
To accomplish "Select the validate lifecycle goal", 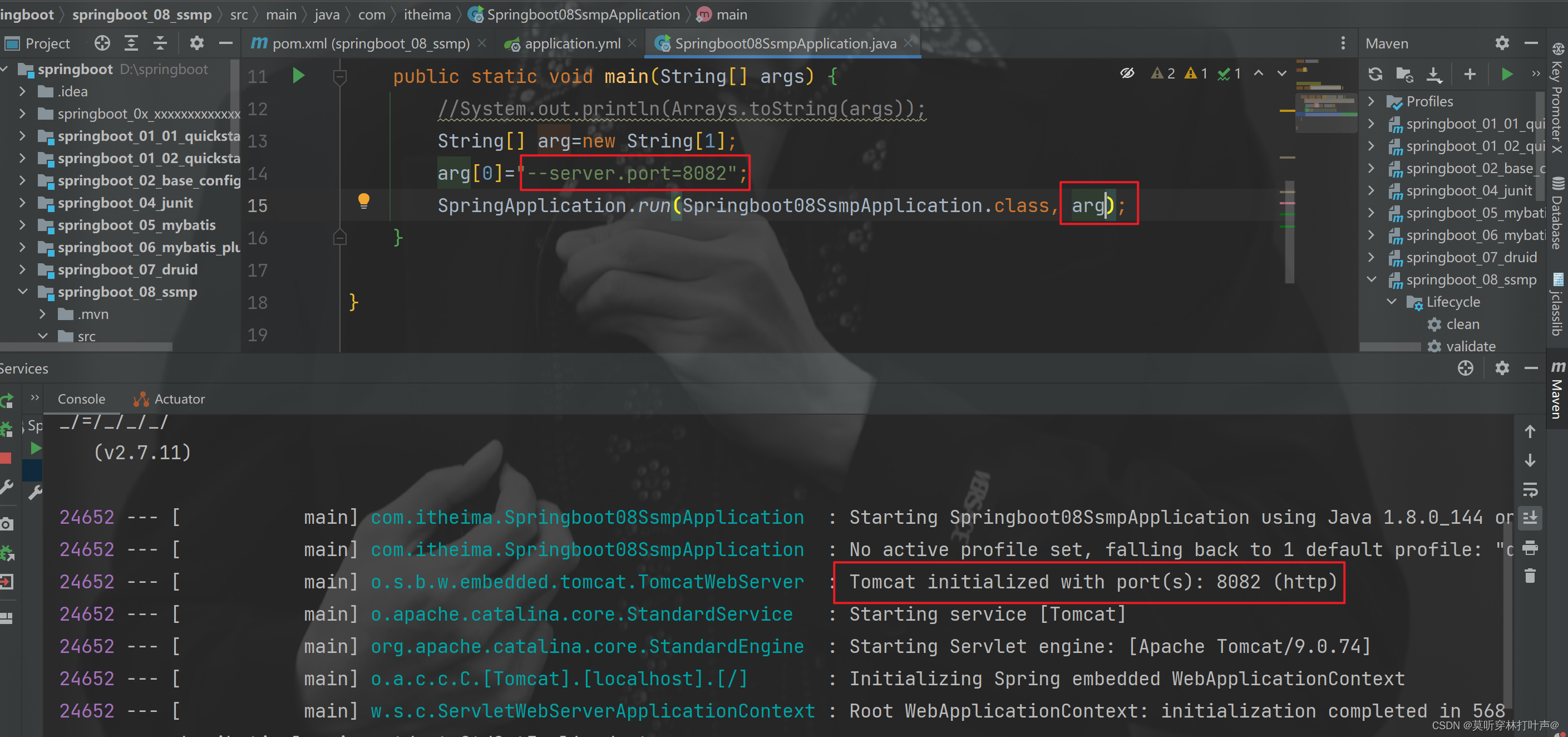I will pos(1470,347).
